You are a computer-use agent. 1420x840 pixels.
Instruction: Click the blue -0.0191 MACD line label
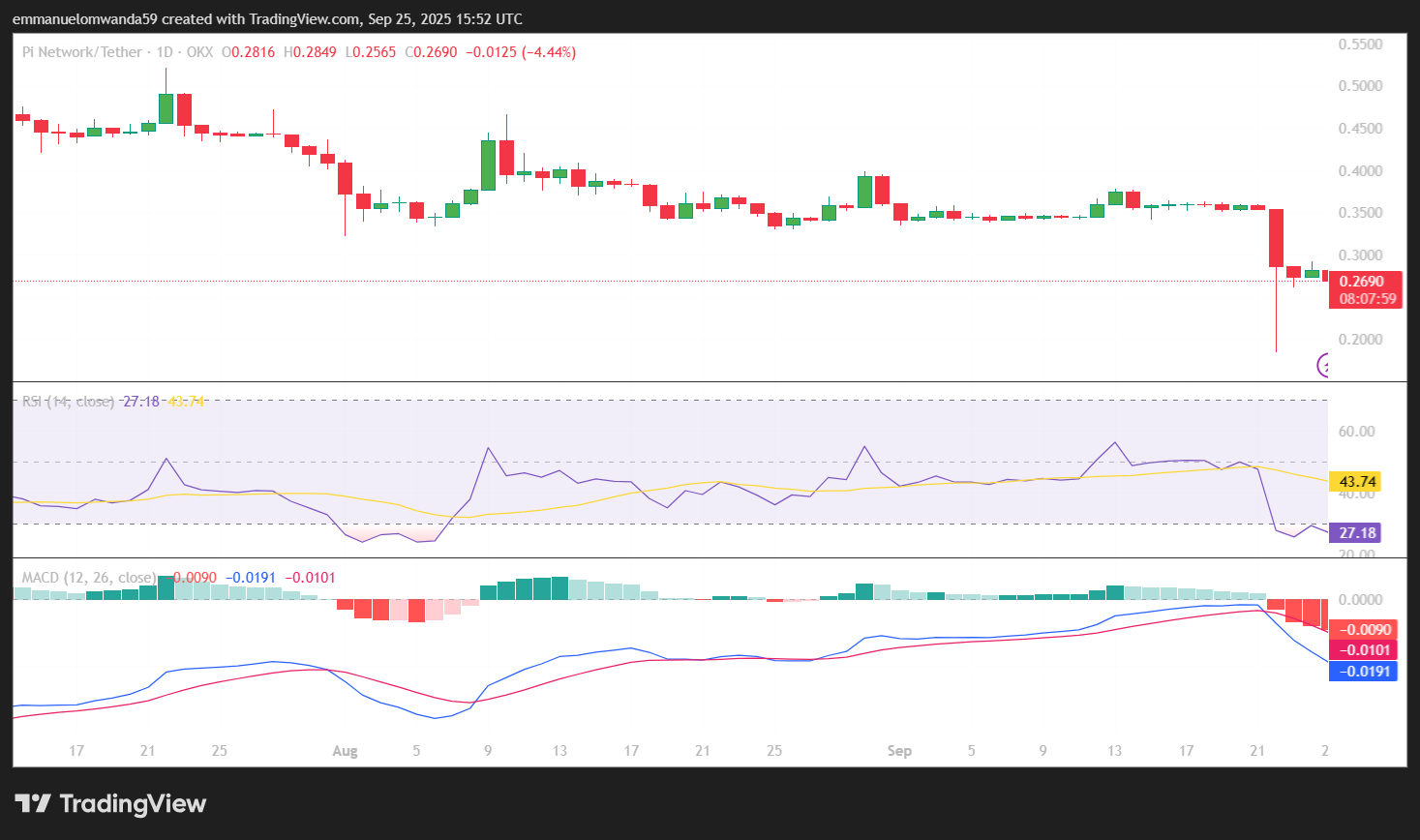pyautogui.click(x=1364, y=671)
